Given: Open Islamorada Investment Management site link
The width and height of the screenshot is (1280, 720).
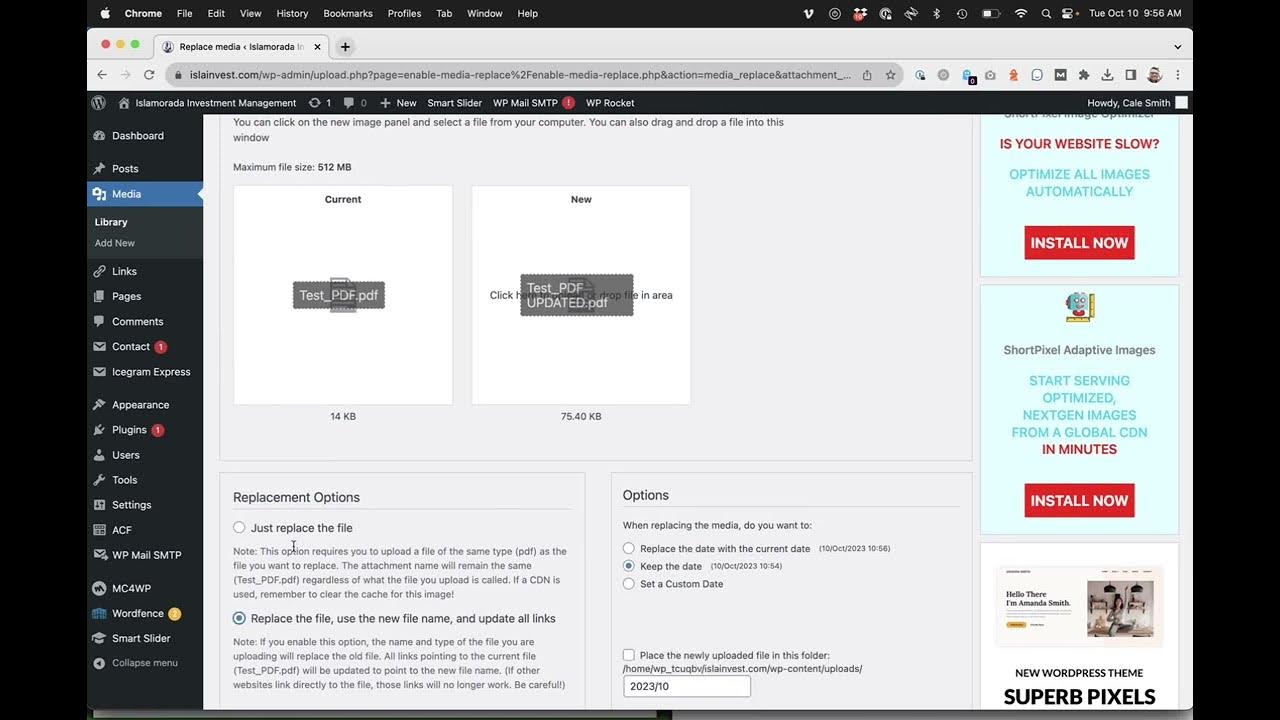Looking at the screenshot, I should [207, 103].
